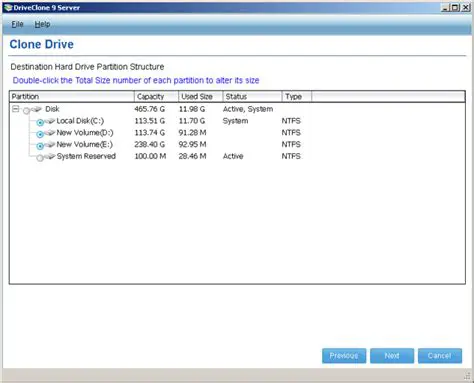Click the 91.28 M used size value
Viewport: 474px width, 383px height.
click(x=192, y=132)
